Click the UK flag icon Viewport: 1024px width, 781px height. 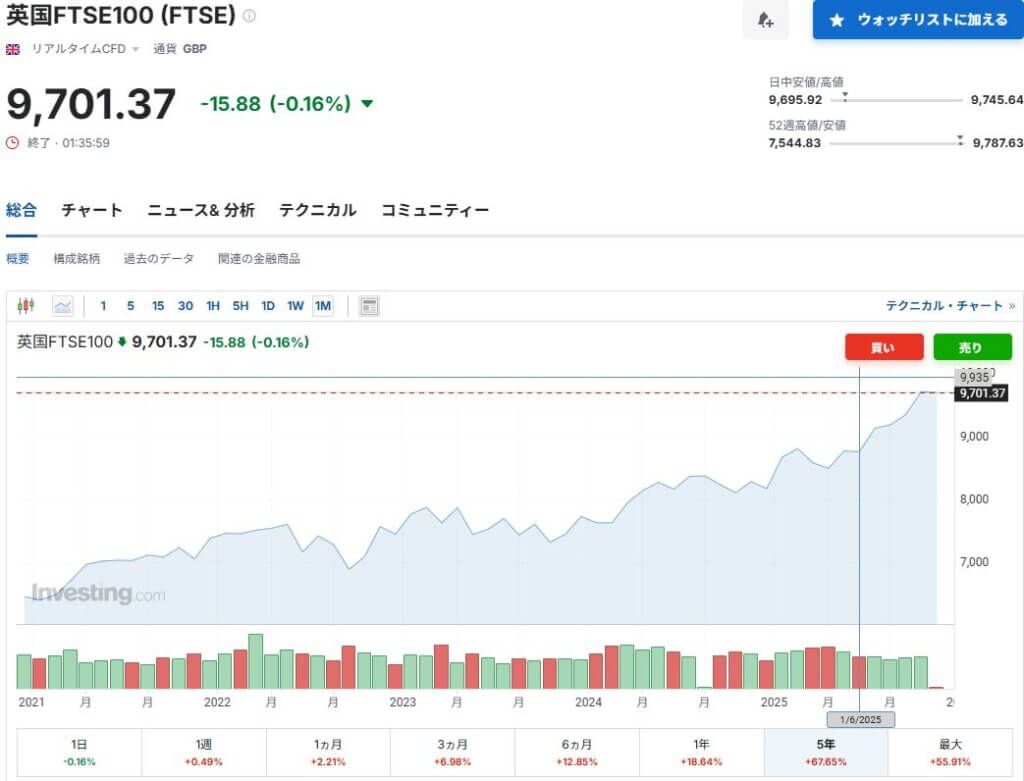(13, 49)
